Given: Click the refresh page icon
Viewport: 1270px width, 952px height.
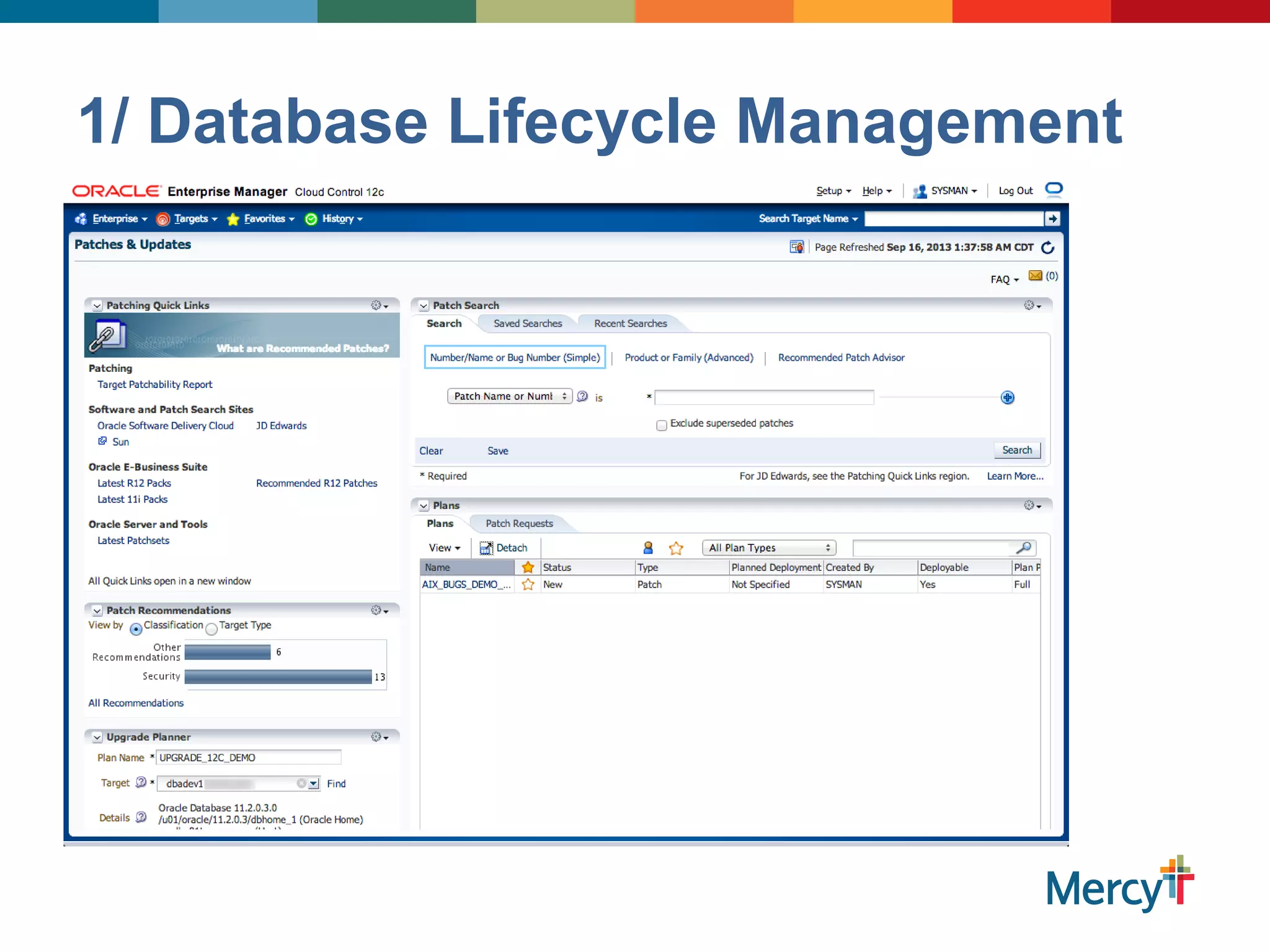Looking at the screenshot, I should (x=1048, y=247).
